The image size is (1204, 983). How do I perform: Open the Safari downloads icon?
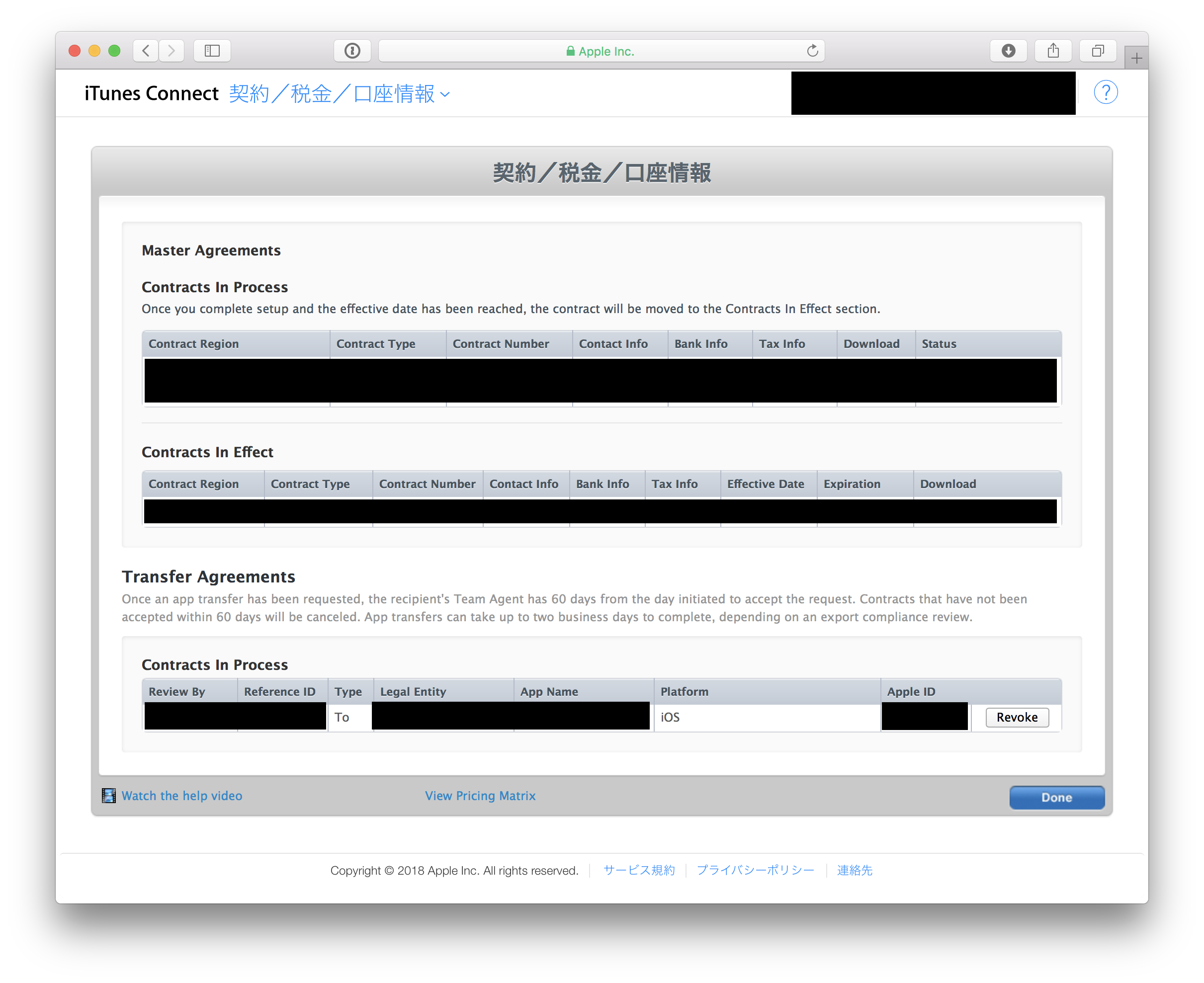coord(1008,51)
